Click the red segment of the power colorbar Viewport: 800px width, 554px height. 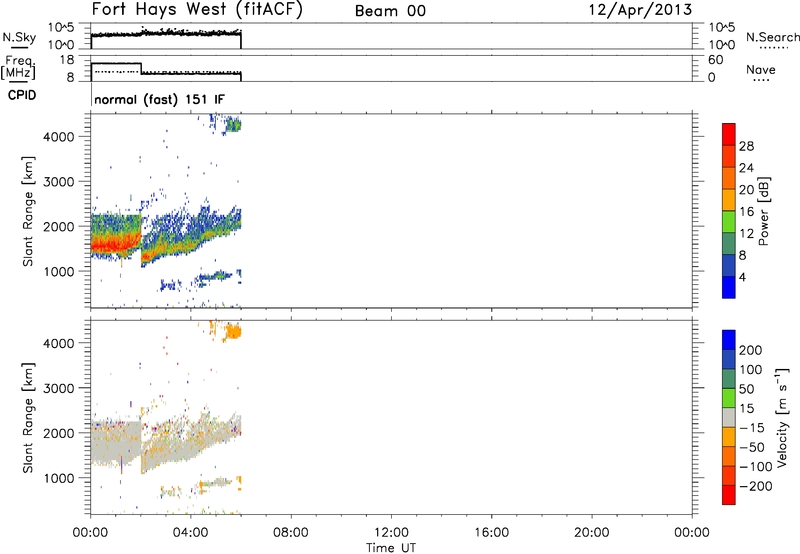[x=729, y=134]
